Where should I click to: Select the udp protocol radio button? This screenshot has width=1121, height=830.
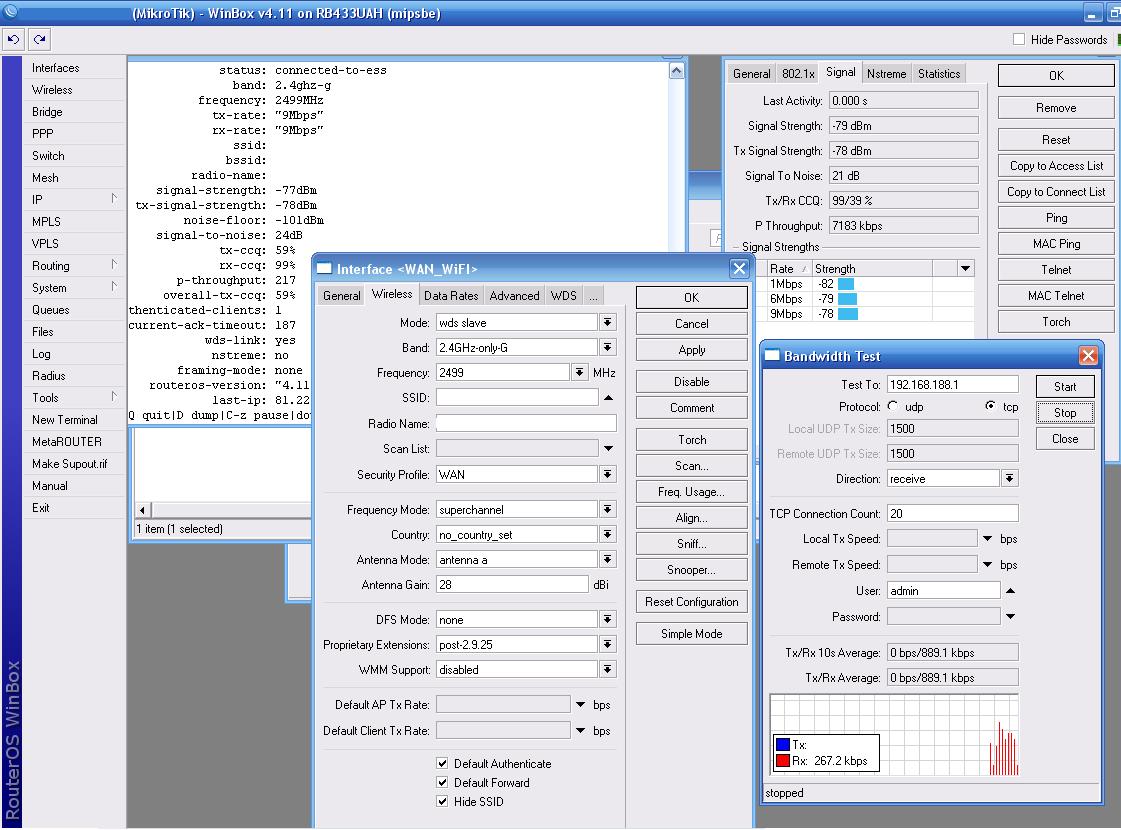(893, 407)
